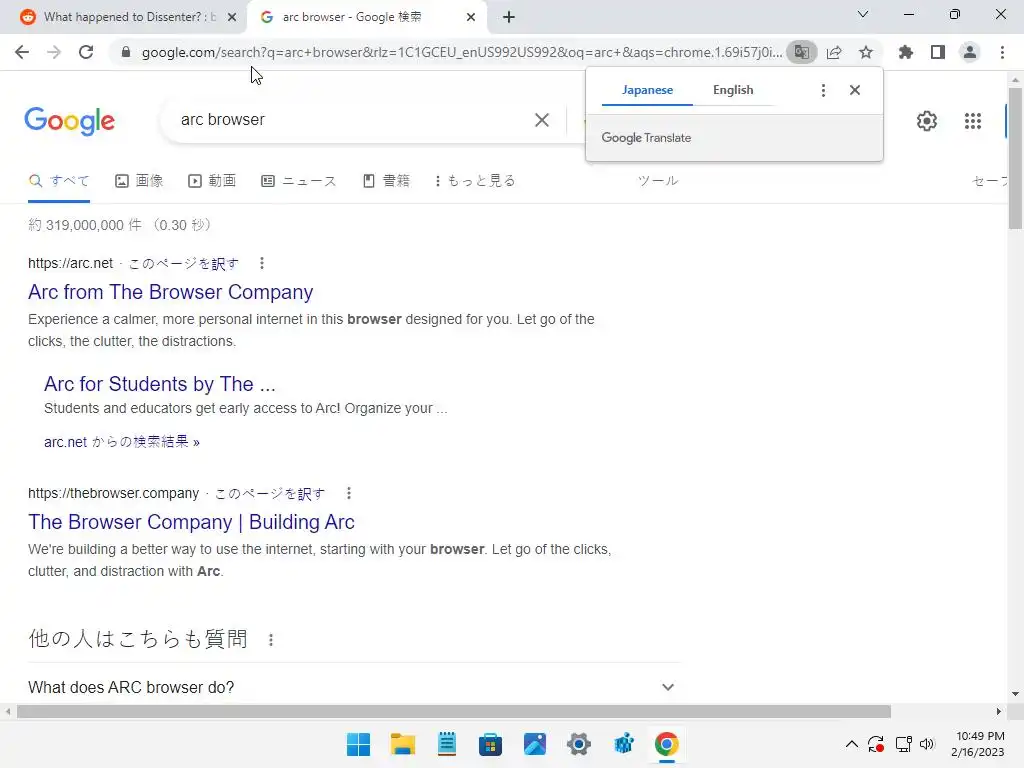The height and width of the screenshot is (768, 1024).
Task: View site information lock icon
Action: 126,52
